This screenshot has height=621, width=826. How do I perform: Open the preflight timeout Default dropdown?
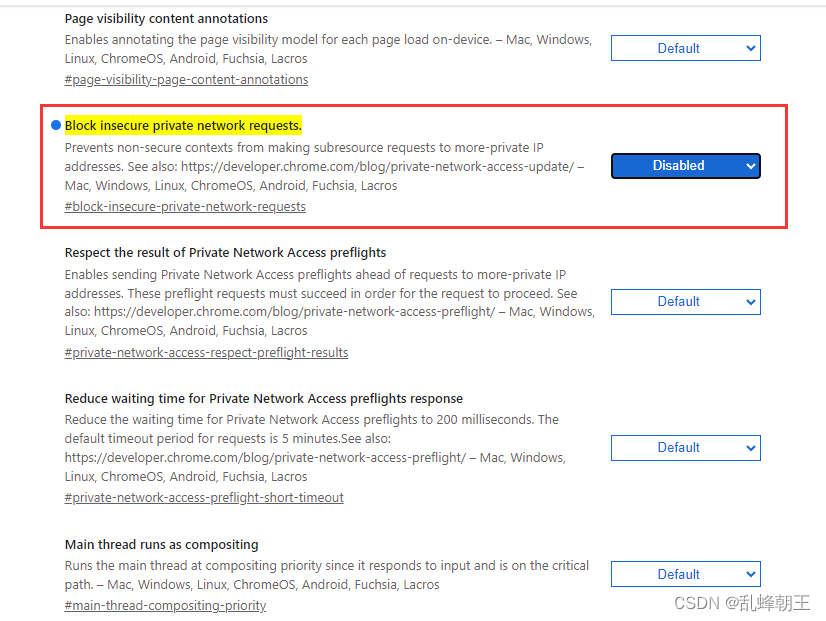coord(685,448)
